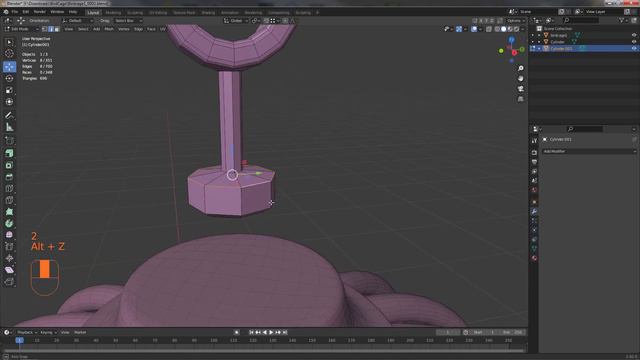640x360 pixels.
Task: Select the Cursor tool in left toolbar
Action: [9, 53]
